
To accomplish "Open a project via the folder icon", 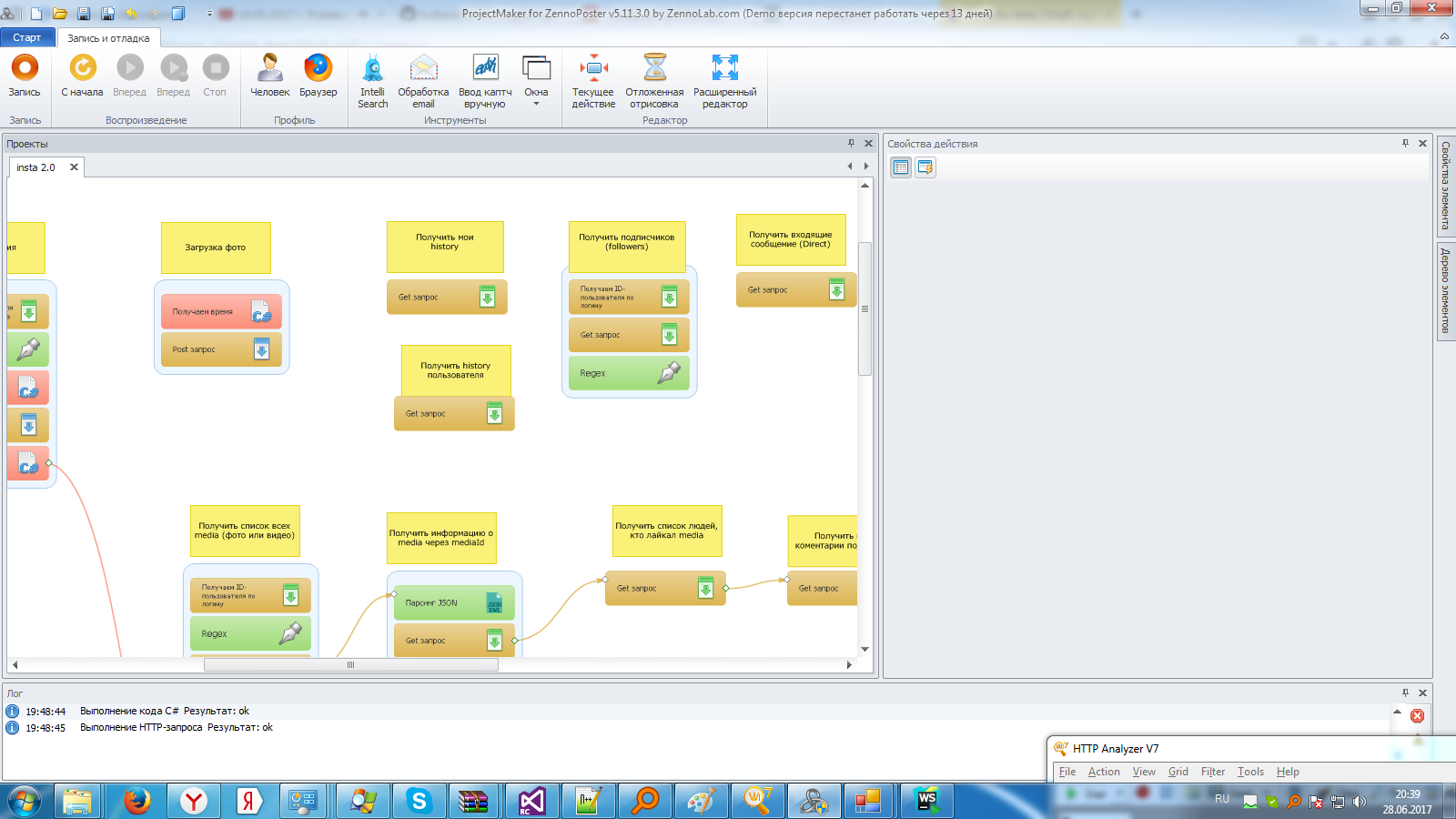I will 60,14.
